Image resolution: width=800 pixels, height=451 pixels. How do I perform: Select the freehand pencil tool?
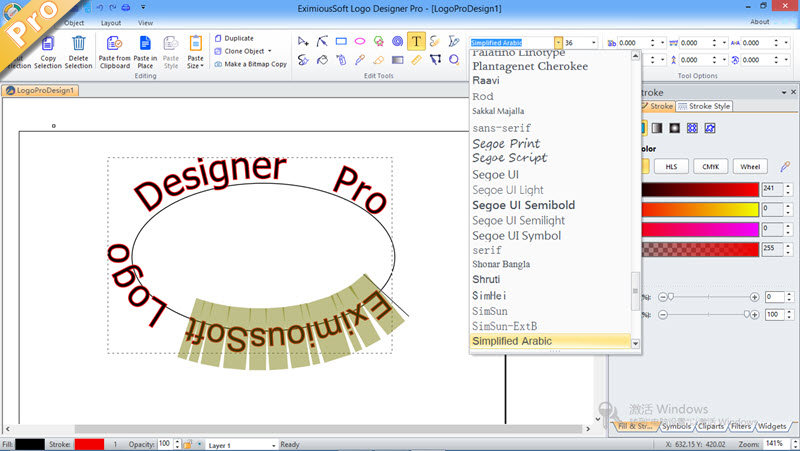click(x=435, y=41)
